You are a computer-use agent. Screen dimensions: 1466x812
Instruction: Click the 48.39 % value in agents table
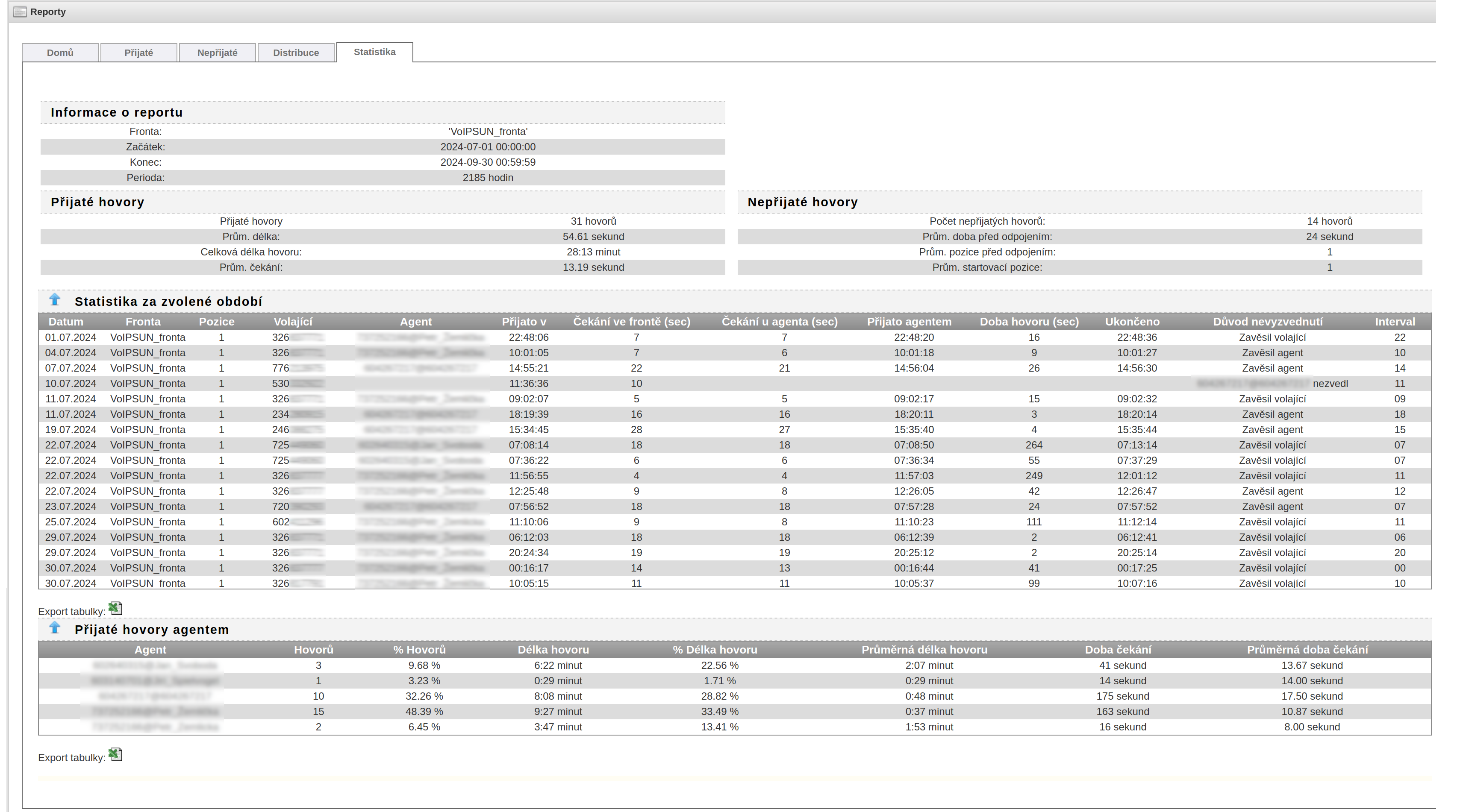(424, 712)
